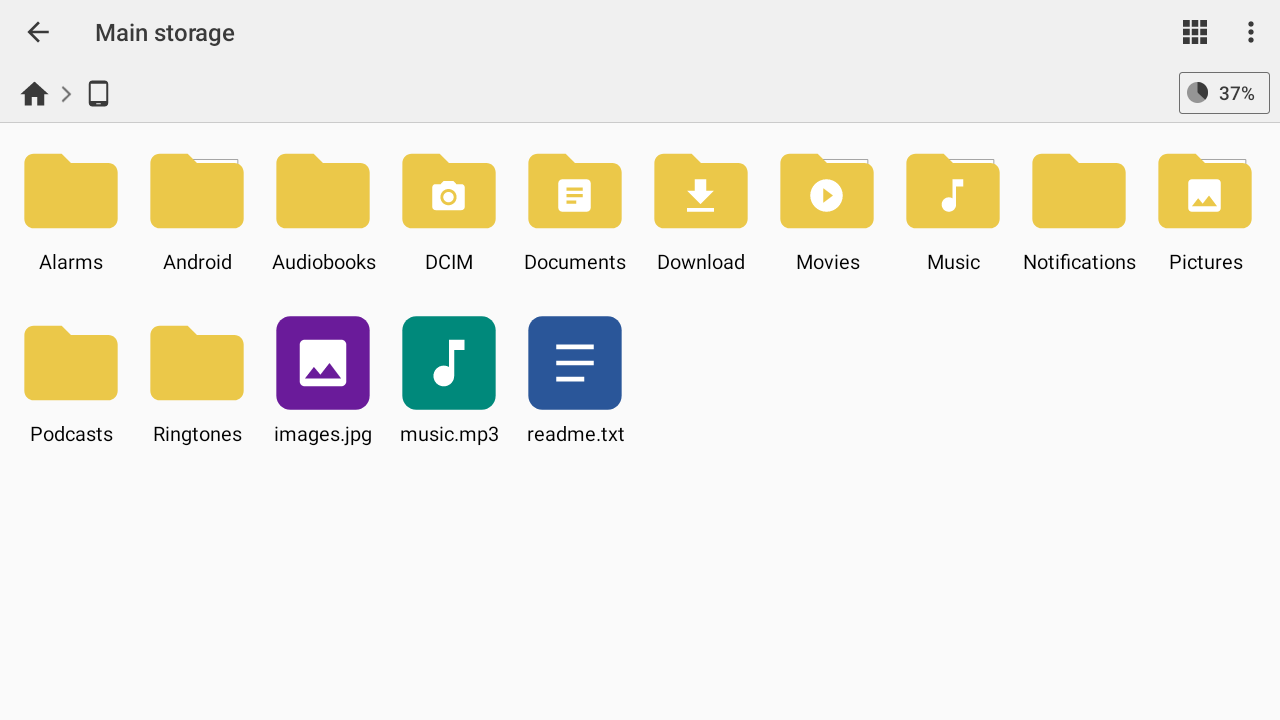Open the images.jpg picture file
The height and width of the screenshot is (720, 1280).
coord(323,363)
